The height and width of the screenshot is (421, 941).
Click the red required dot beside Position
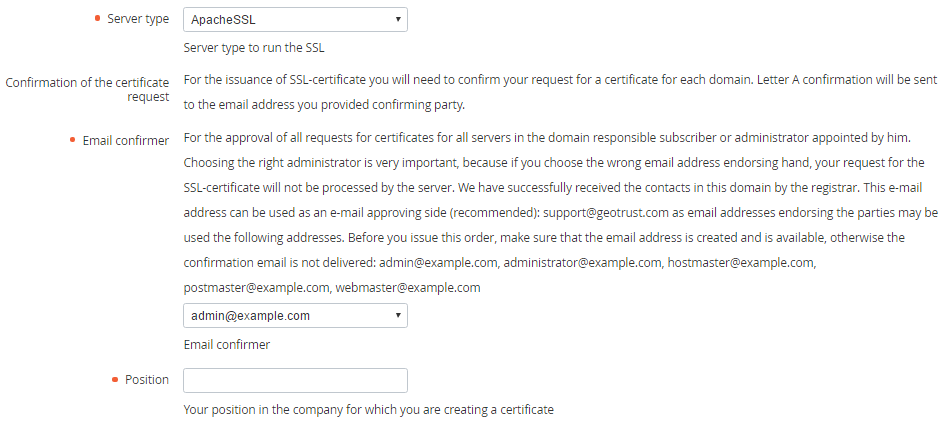[114, 380]
